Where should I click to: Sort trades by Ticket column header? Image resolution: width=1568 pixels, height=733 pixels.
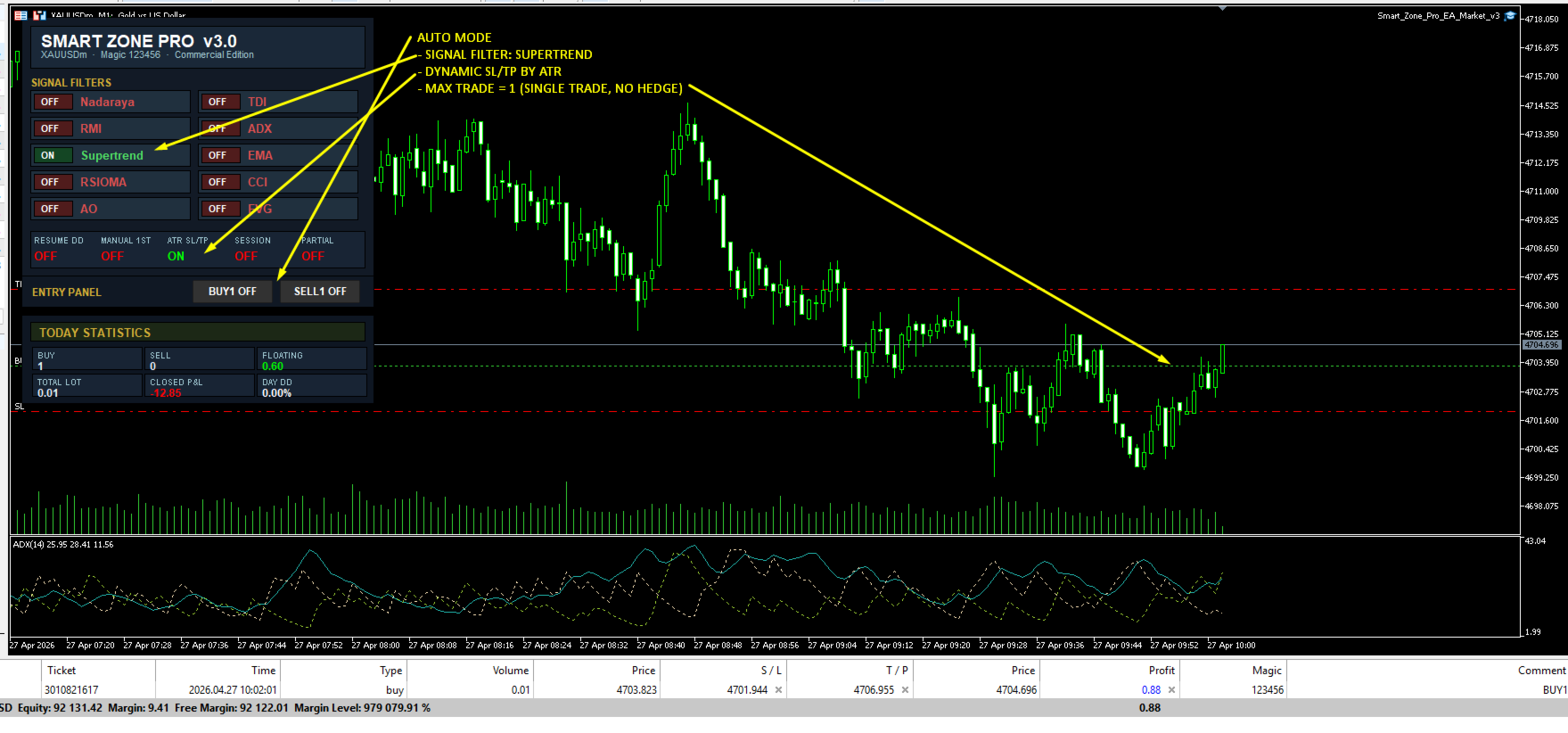98,671
